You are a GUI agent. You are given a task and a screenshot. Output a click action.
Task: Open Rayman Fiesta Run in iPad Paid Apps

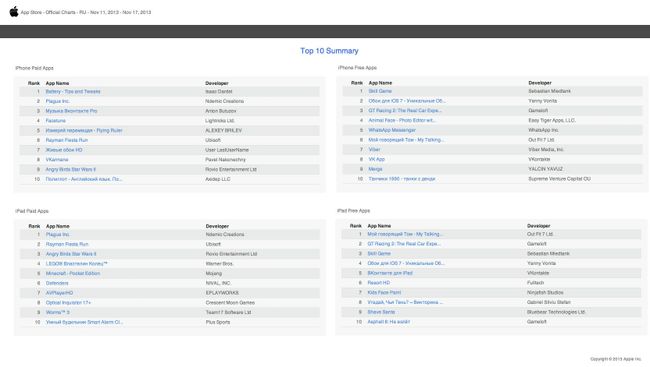pyautogui.click(x=67, y=244)
